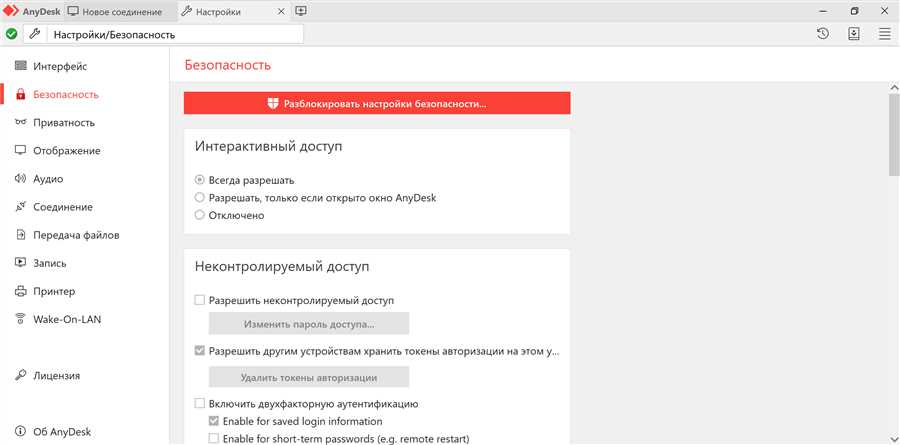Click the scrollbar up arrow
The image size is (900, 445).
pos(894,87)
